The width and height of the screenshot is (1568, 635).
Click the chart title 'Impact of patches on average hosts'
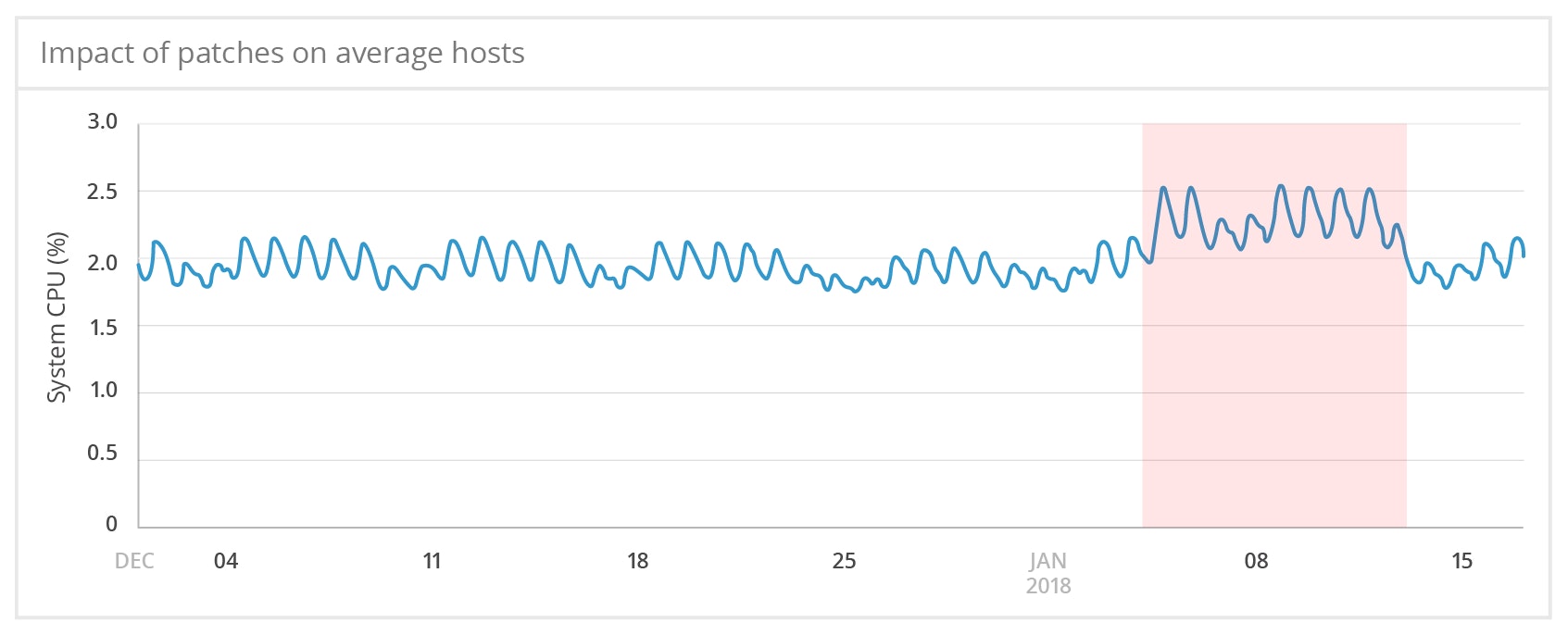pos(282,54)
